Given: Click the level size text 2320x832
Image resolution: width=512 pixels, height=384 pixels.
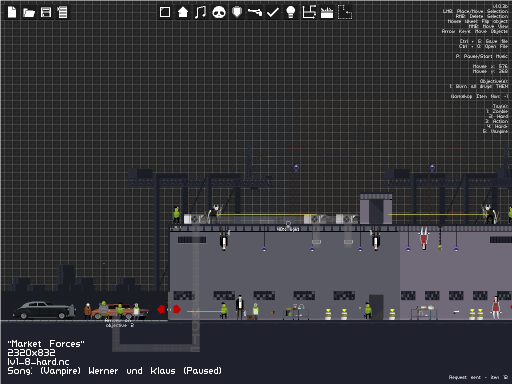Looking at the screenshot, I should (x=31, y=353).
